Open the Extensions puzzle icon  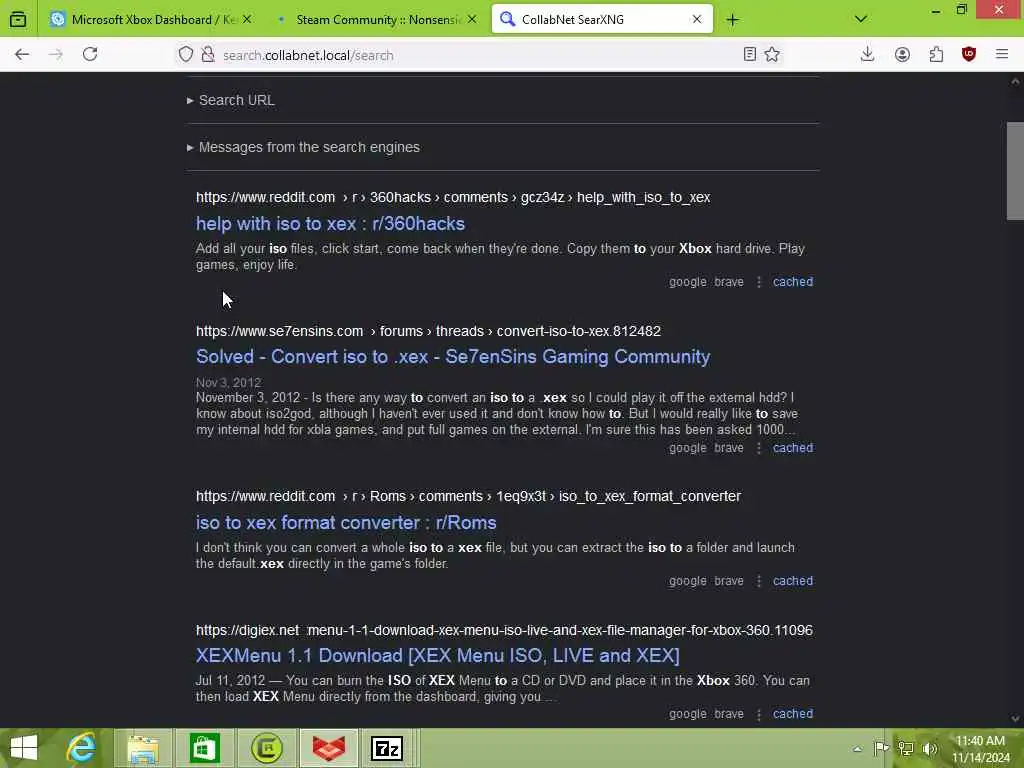click(936, 55)
